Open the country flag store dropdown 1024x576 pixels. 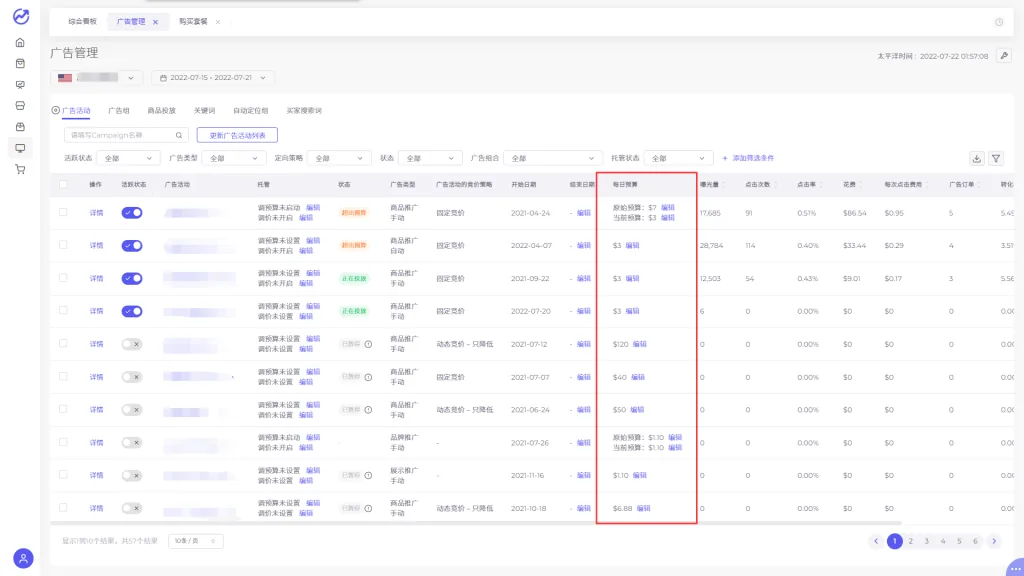[x=97, y=78]
